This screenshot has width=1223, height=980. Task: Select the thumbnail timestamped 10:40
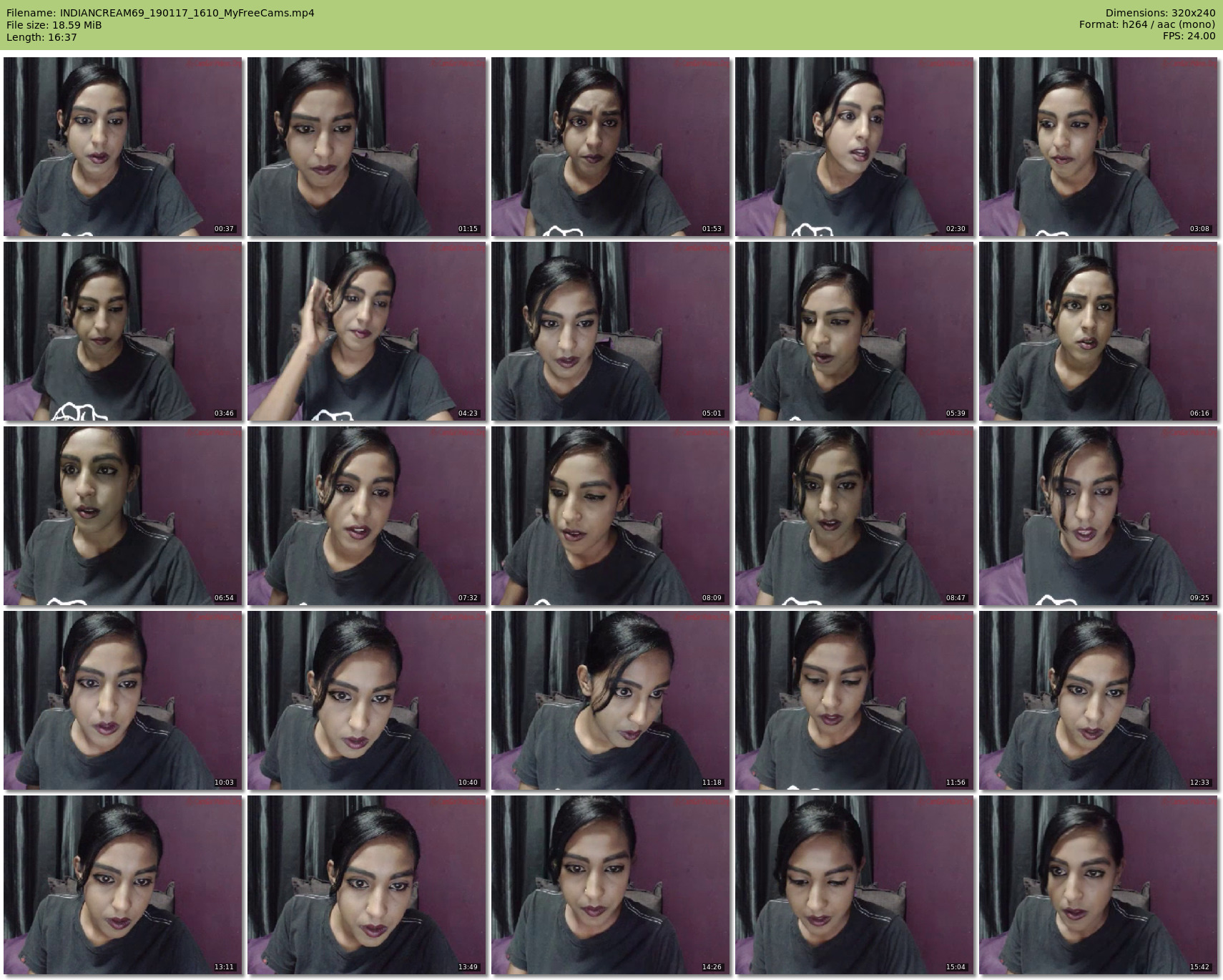click(x=366, y=700)
